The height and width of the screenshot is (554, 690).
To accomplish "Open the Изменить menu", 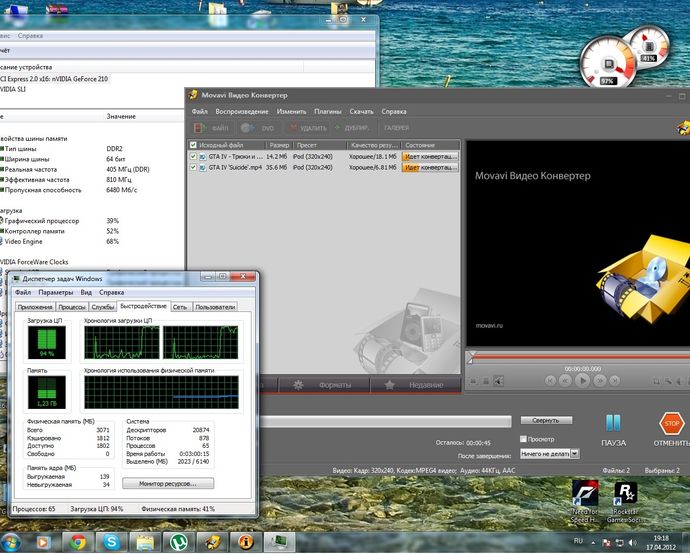I will coord(291,111).
